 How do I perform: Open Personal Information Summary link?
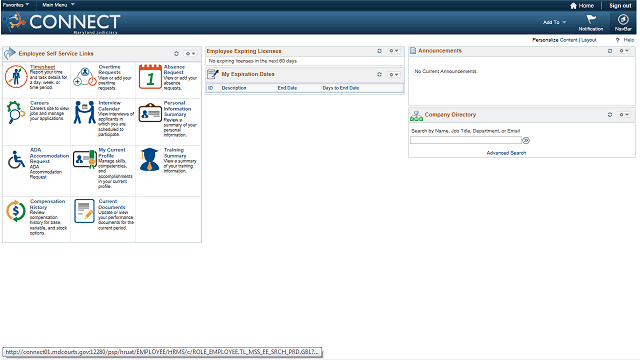tap(177, 109)
